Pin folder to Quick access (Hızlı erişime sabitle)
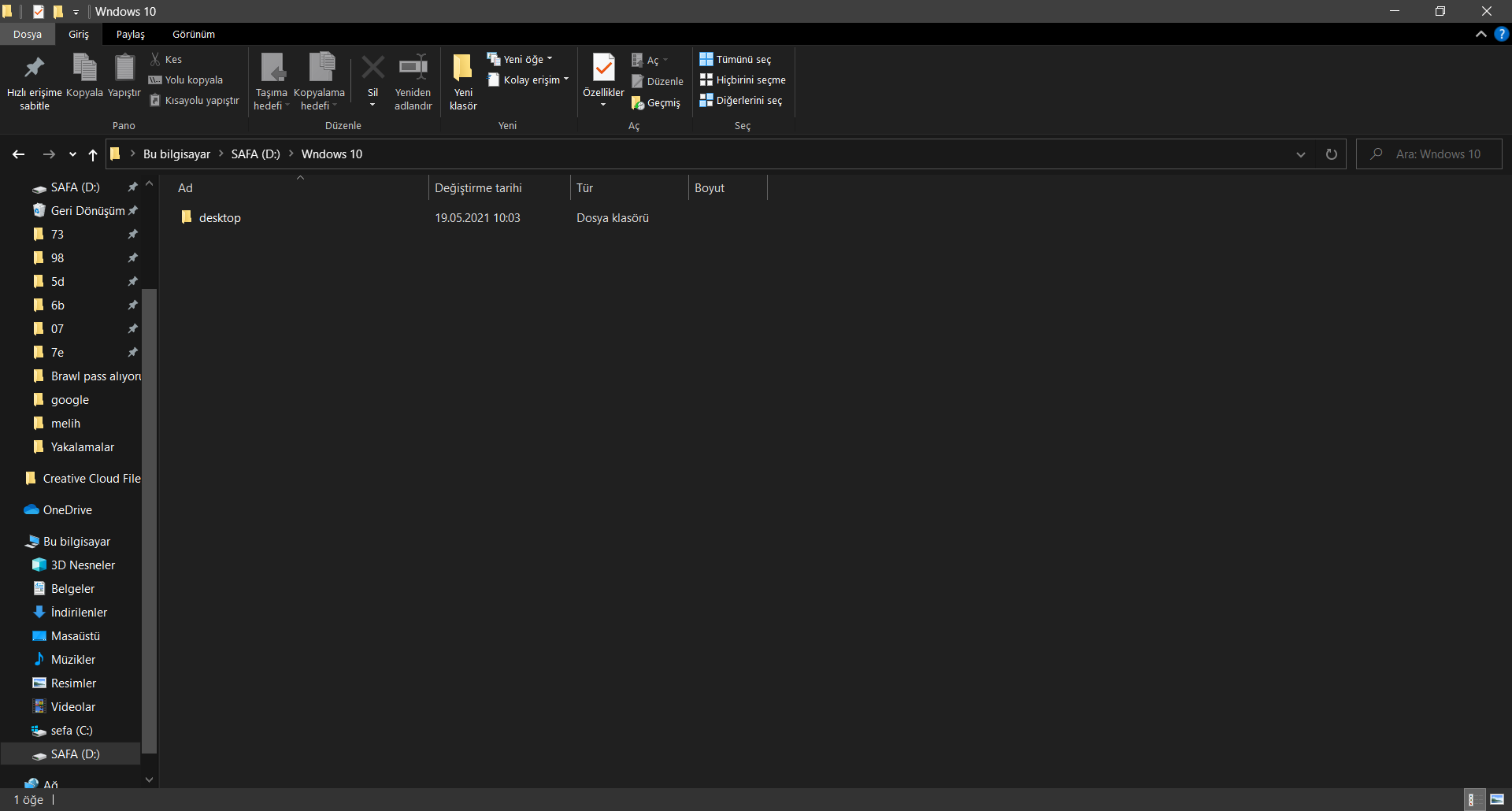The image size is (1512, 811). pyautogui.click(x=35, y=82)
